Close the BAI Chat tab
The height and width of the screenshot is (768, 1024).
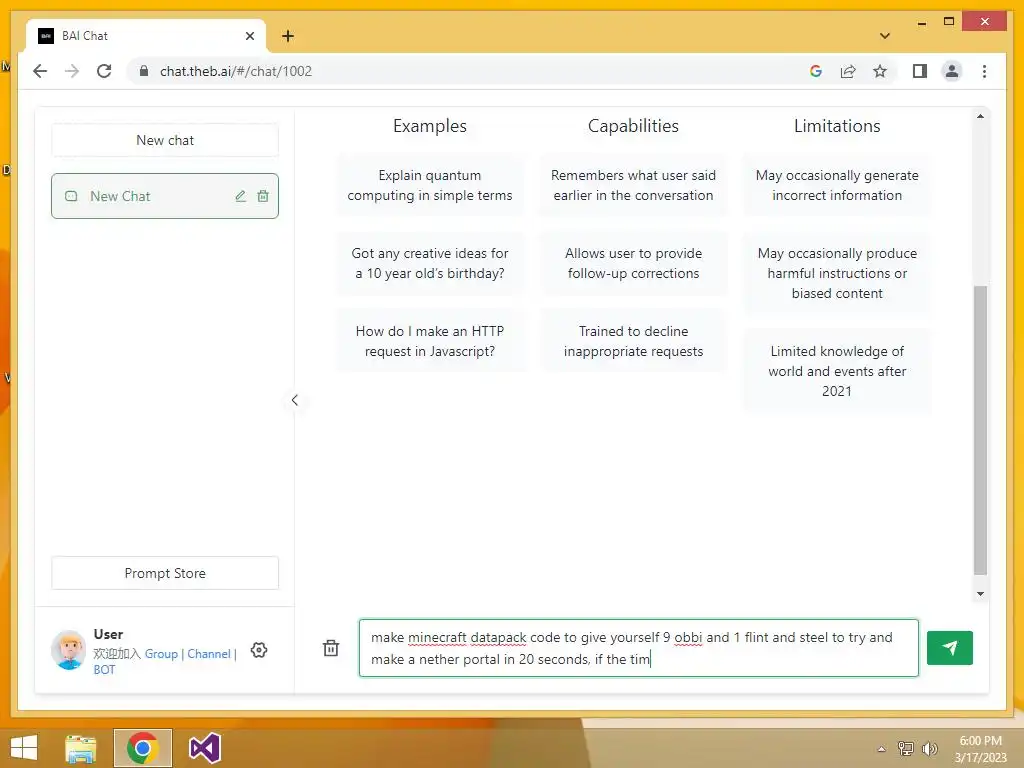[x=249, y=36]
